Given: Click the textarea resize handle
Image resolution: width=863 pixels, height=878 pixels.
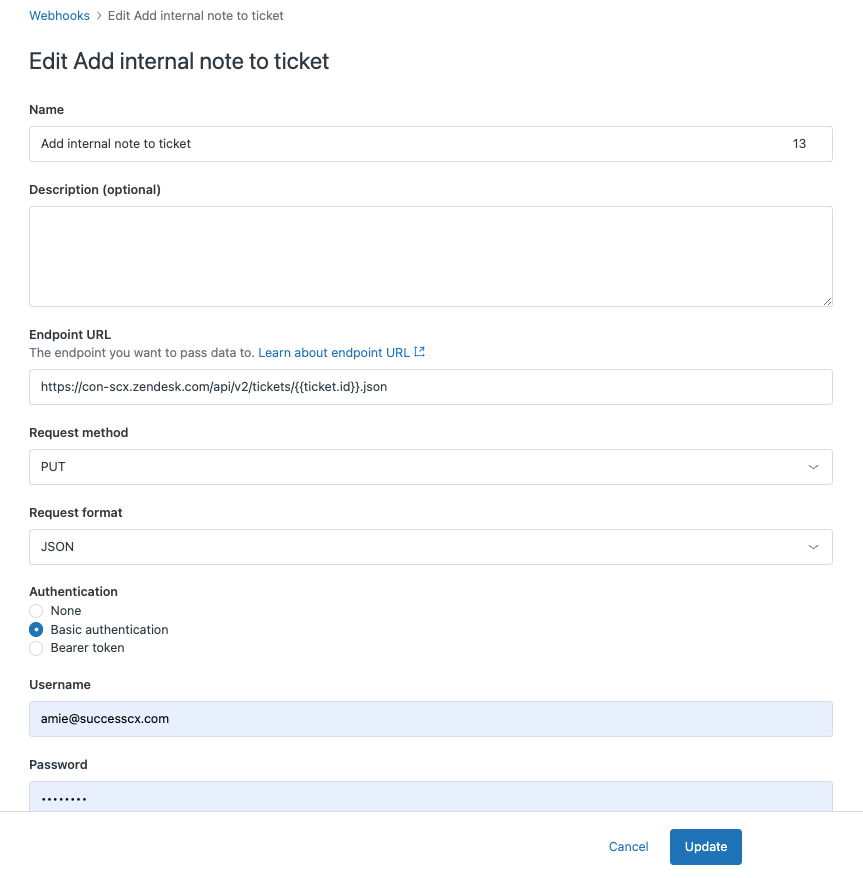Looking at the screenshot, I should coord(828,300).
